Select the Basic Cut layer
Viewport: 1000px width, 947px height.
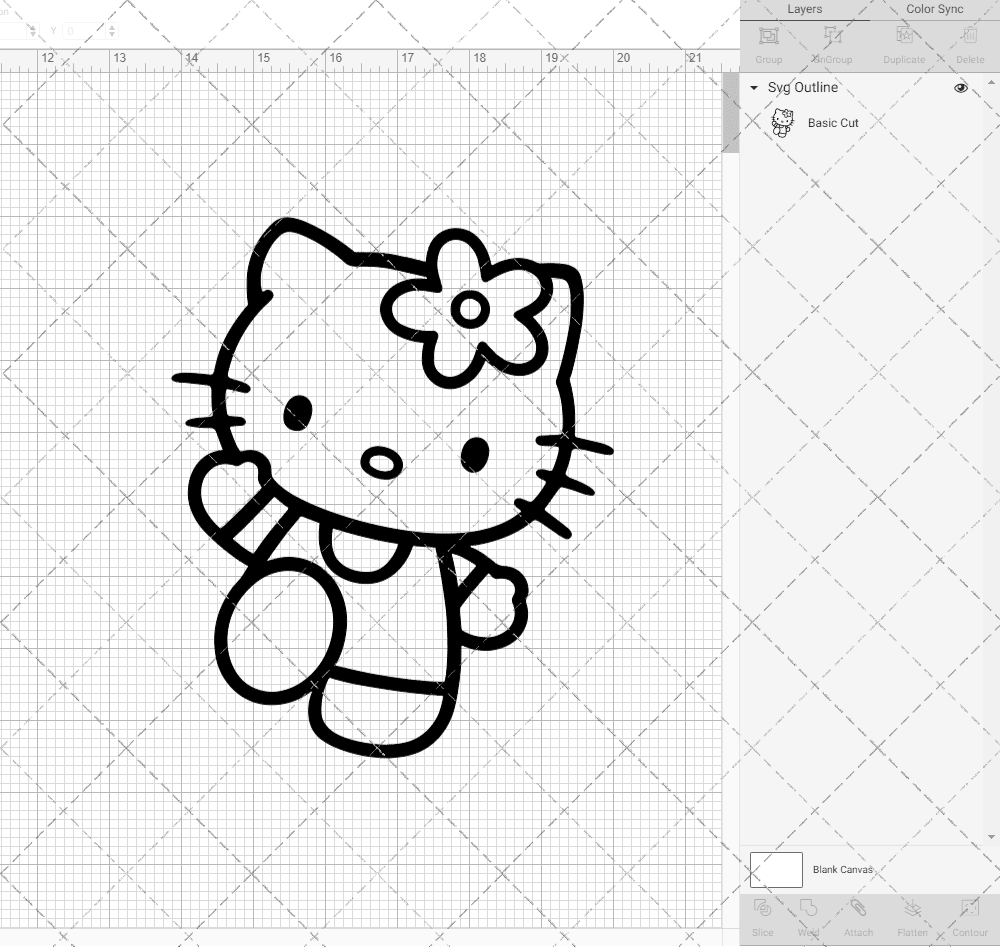tap(833, 123)
